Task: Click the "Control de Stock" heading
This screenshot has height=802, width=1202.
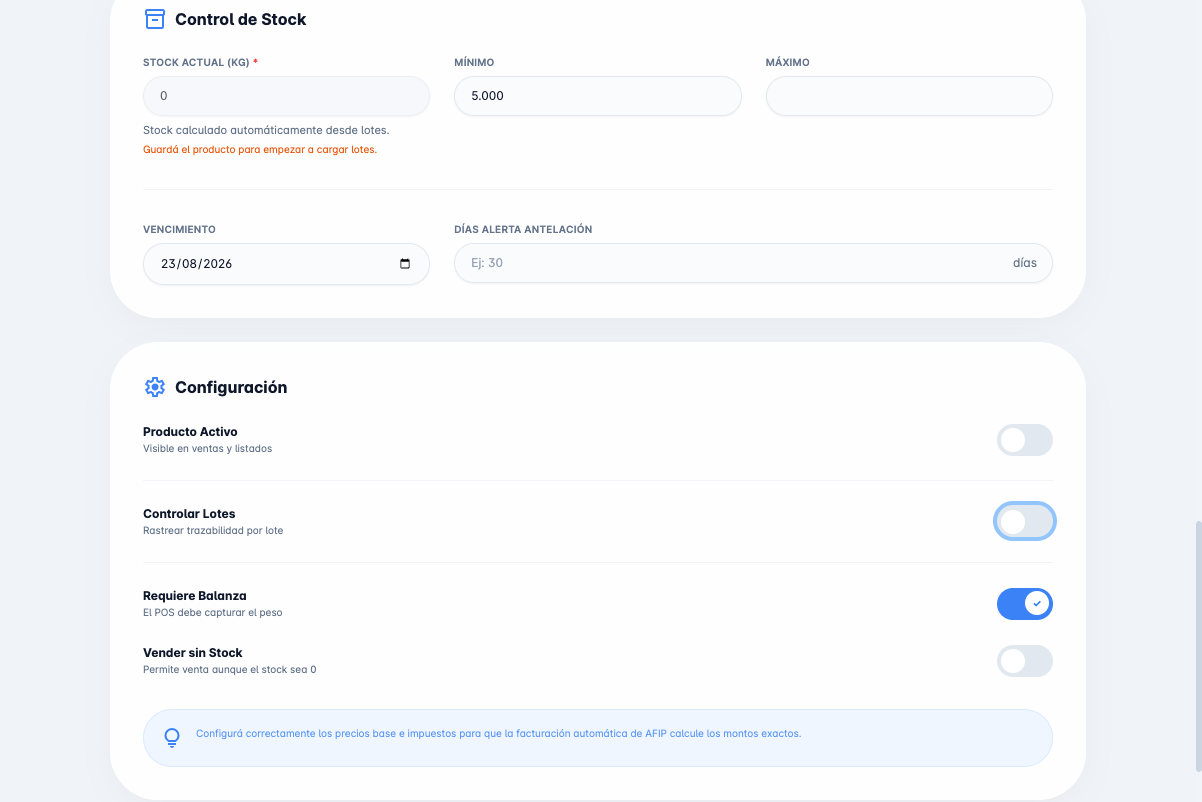Action: click(x=241, y=19)
